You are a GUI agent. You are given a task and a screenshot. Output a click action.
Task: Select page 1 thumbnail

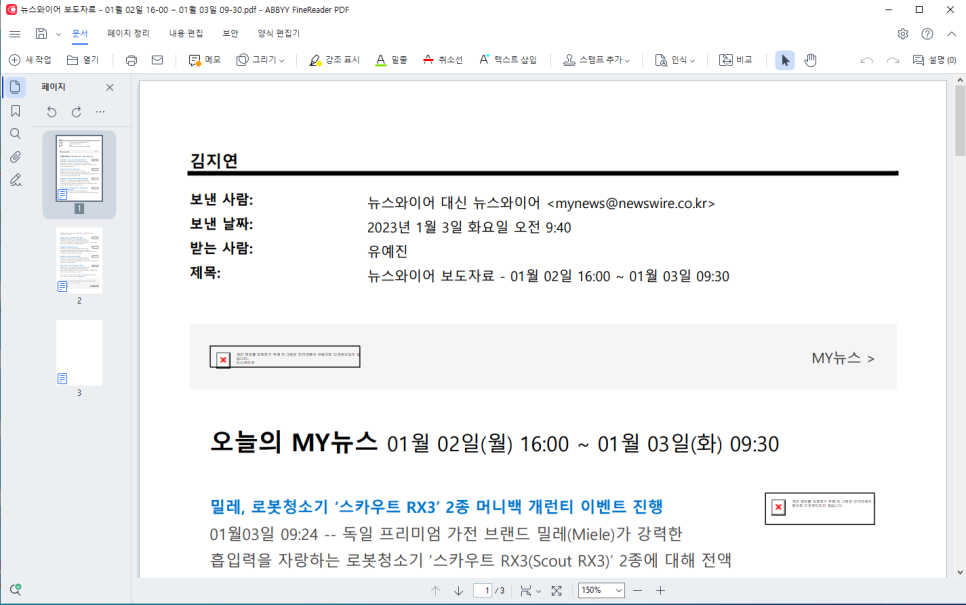pos(79,168)
